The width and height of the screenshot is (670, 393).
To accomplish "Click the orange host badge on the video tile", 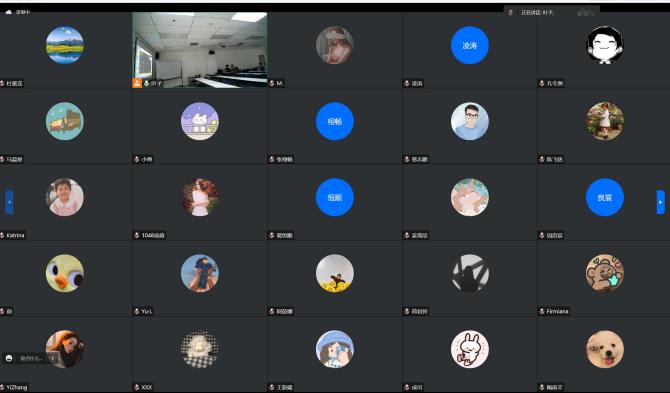I will 137,83.
